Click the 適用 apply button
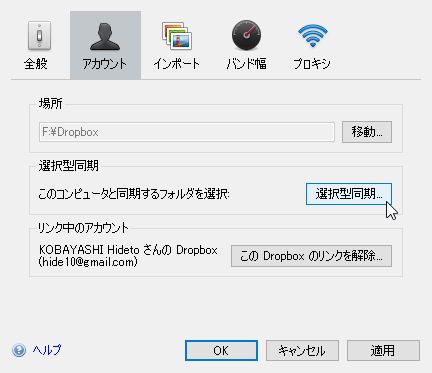The image size is (432, 373). click(x=383, y=350)
